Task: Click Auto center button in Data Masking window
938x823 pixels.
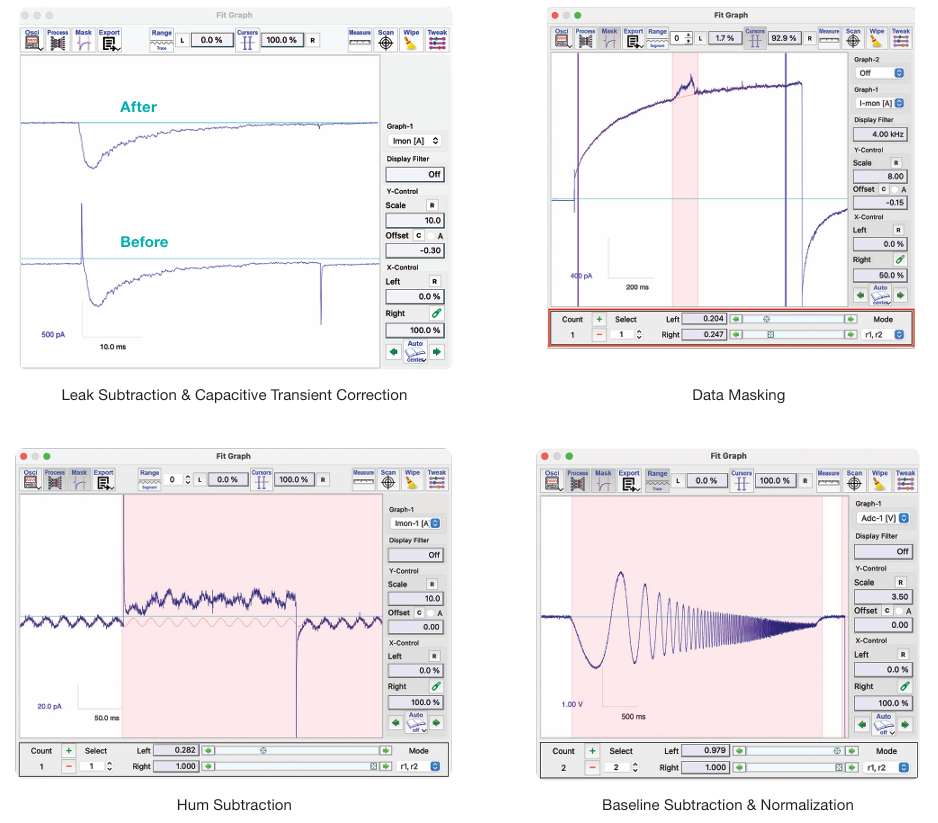Action: (880, 295)
